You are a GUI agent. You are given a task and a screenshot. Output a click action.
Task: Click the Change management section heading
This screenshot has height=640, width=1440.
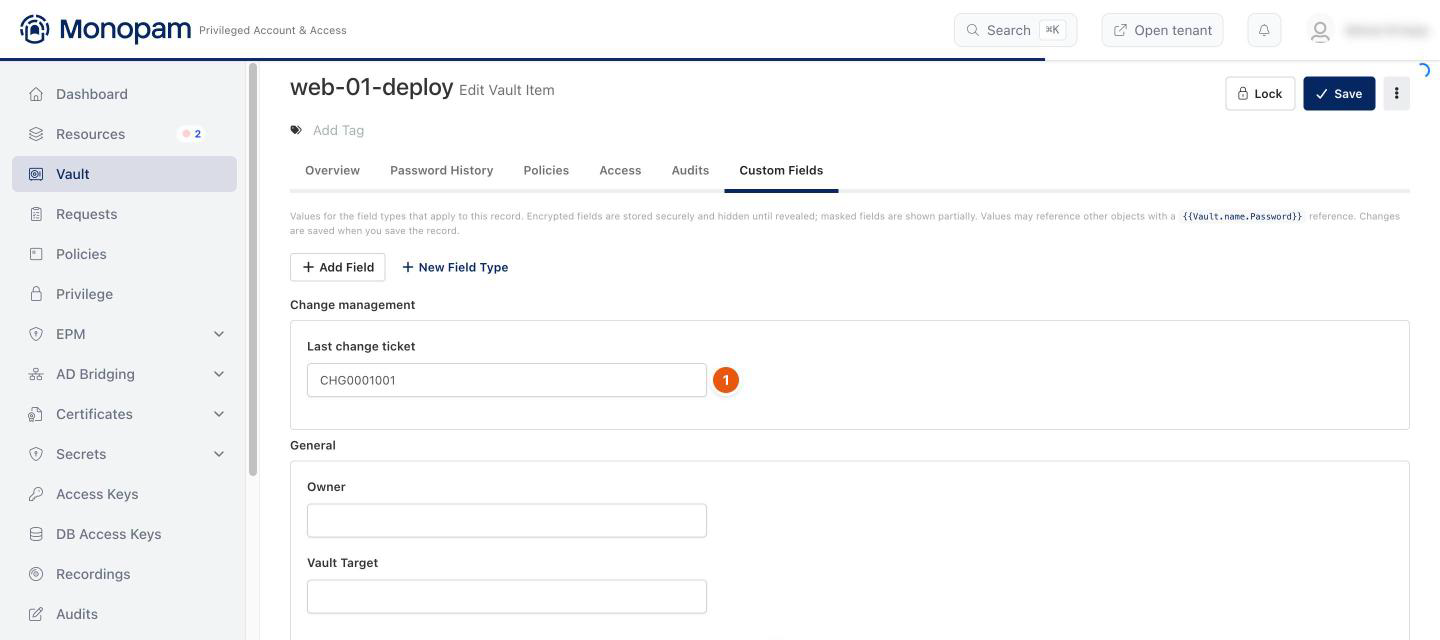[352, 305]
